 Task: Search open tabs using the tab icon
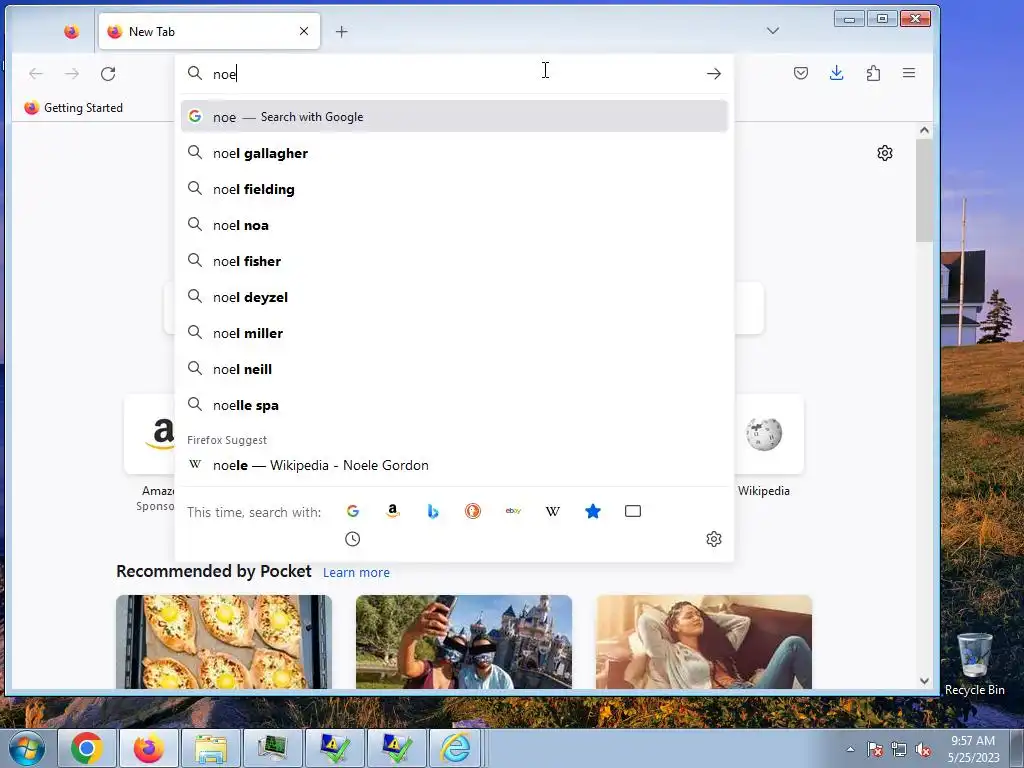coord(633,511)
